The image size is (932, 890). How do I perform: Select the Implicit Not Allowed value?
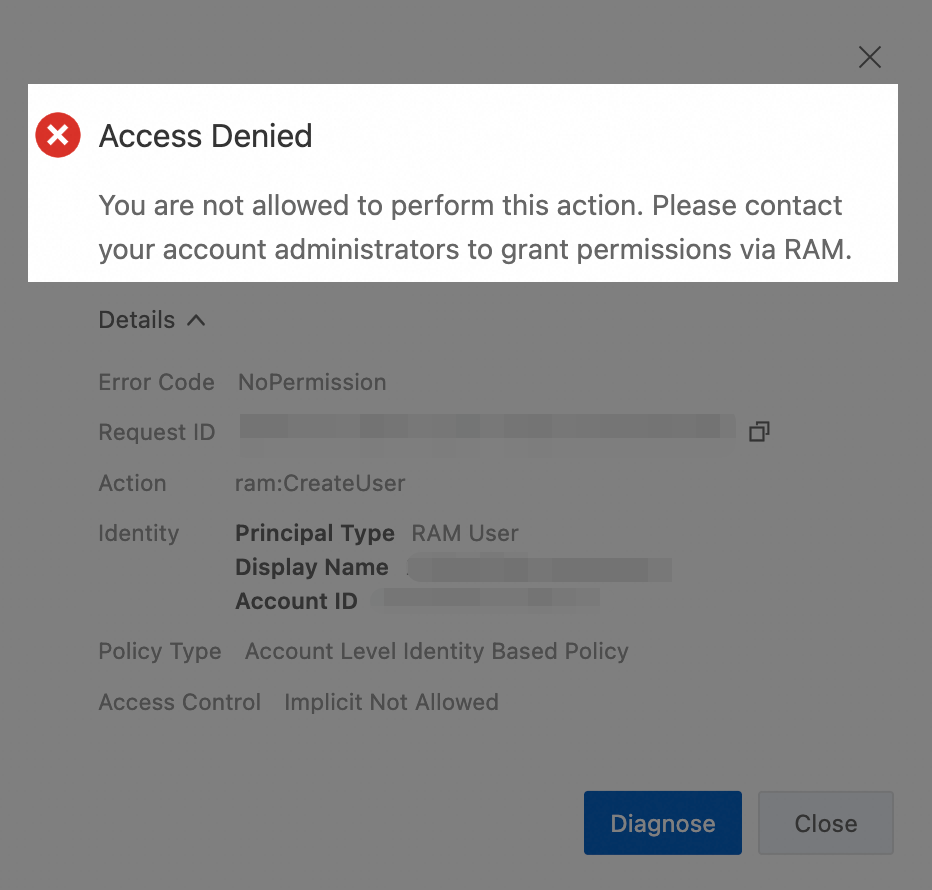[391, 702]
